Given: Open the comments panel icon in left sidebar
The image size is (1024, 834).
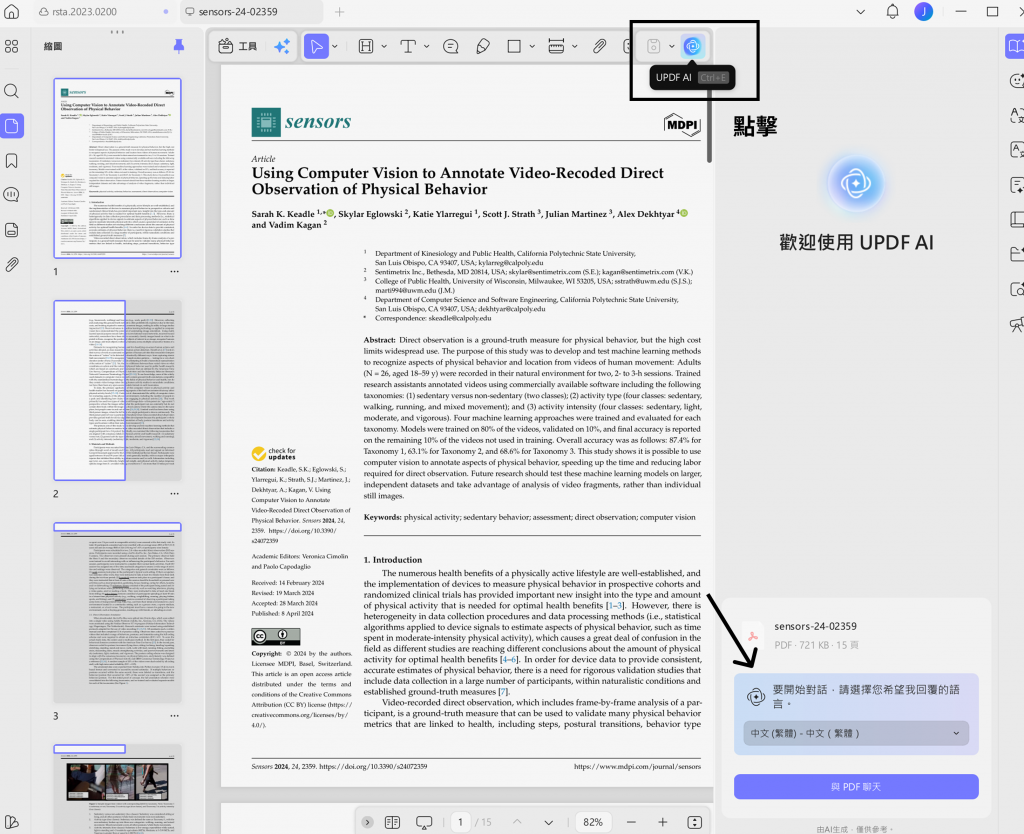Looking at the screenshot, I should (x=12, y=195).
